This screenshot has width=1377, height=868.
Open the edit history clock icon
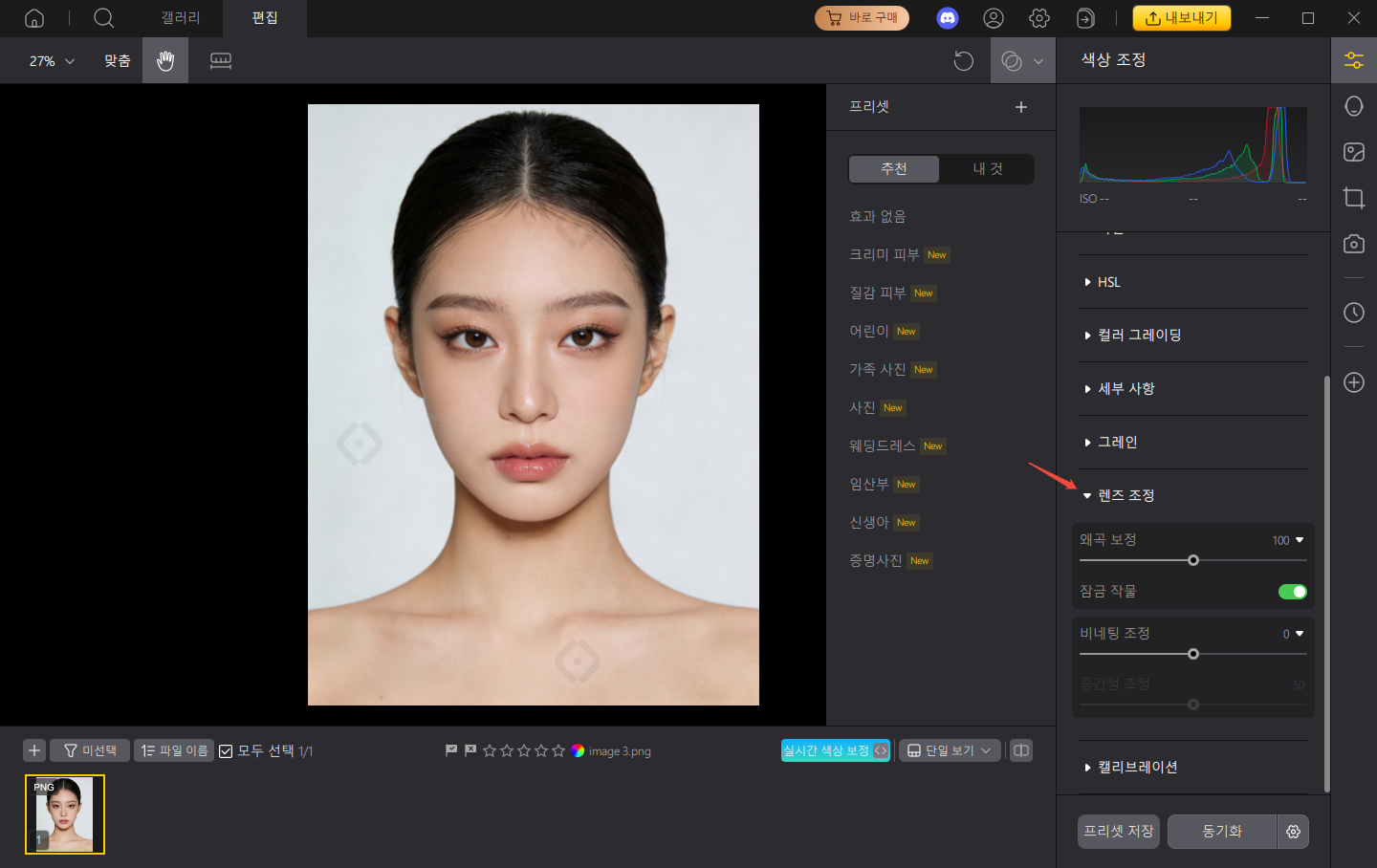coord(1353,313)
